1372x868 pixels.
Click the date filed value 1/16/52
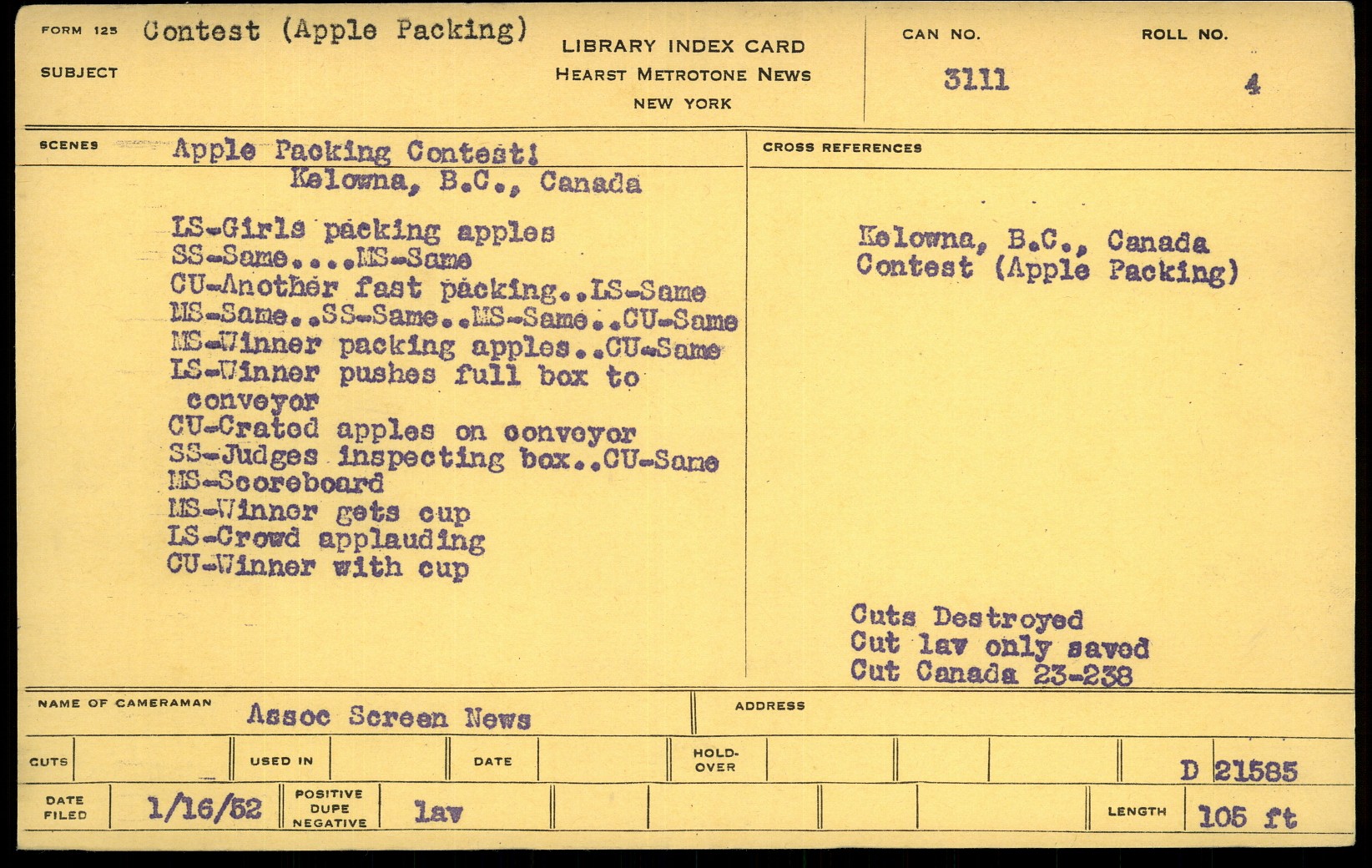point(204,808)
